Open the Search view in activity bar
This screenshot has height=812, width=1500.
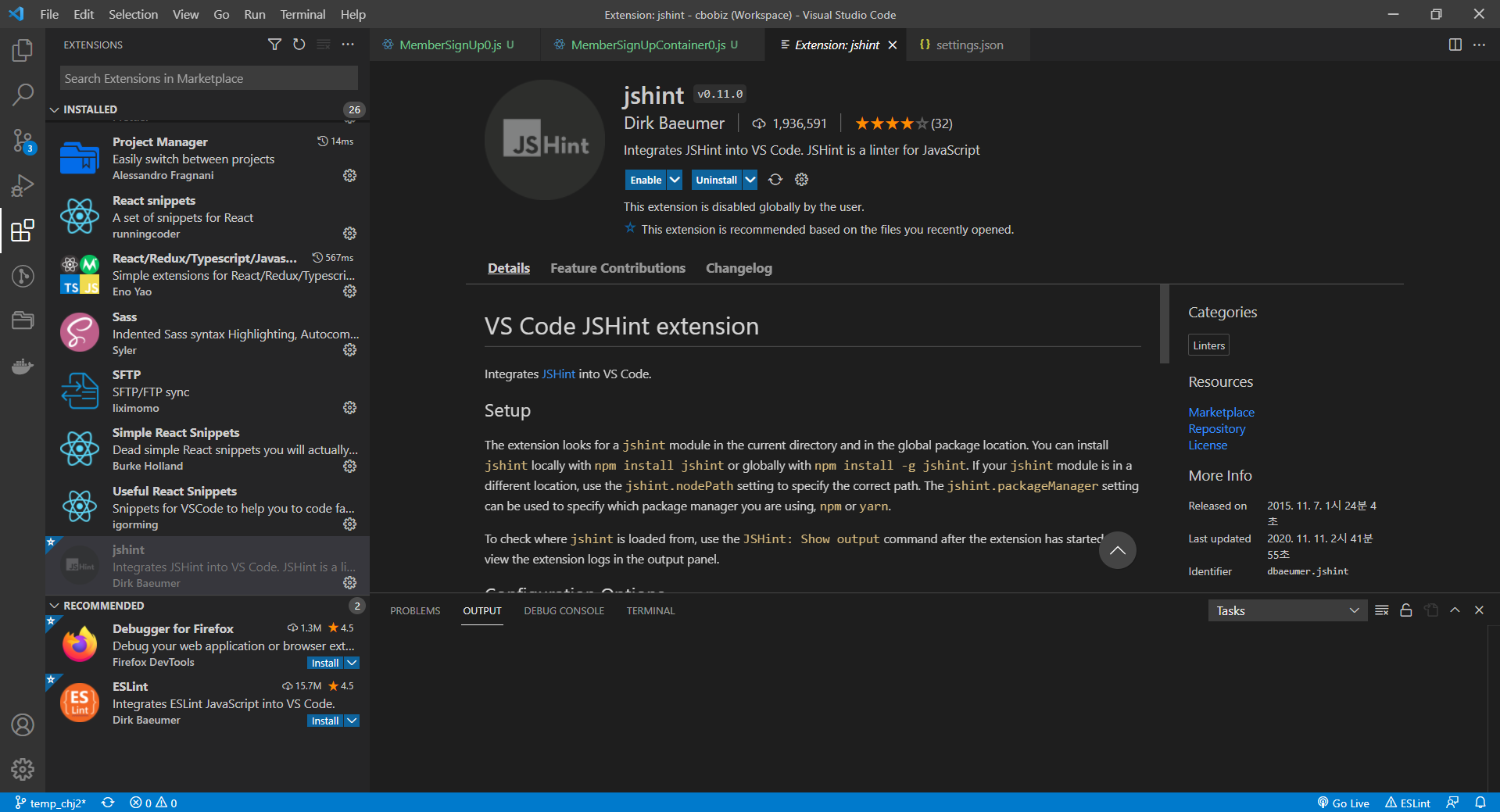coord(23,95)
